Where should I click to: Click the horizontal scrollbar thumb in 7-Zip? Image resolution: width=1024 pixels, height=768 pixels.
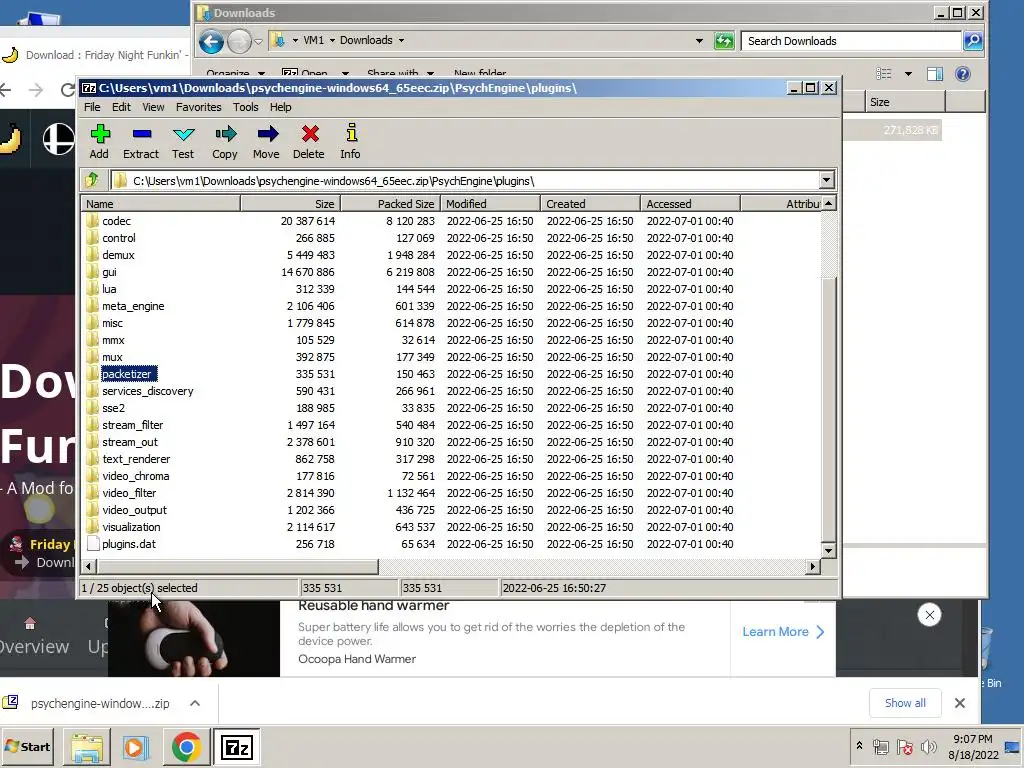[x=237, y=566]
